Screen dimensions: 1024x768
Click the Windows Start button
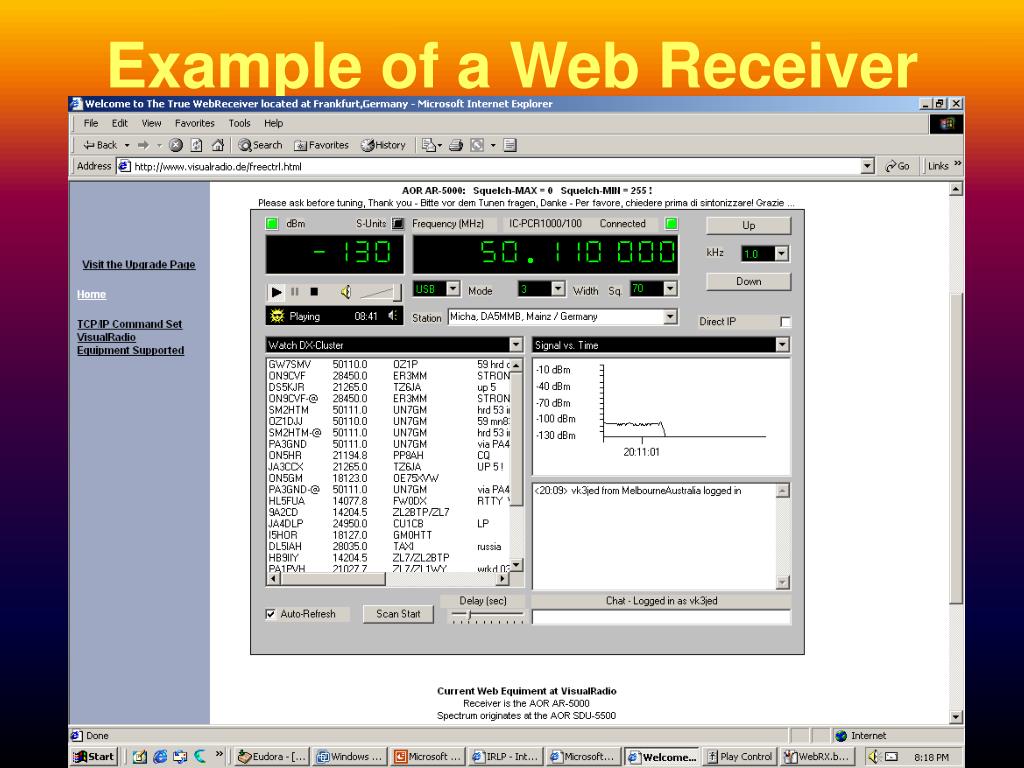[x=95, y=756]
